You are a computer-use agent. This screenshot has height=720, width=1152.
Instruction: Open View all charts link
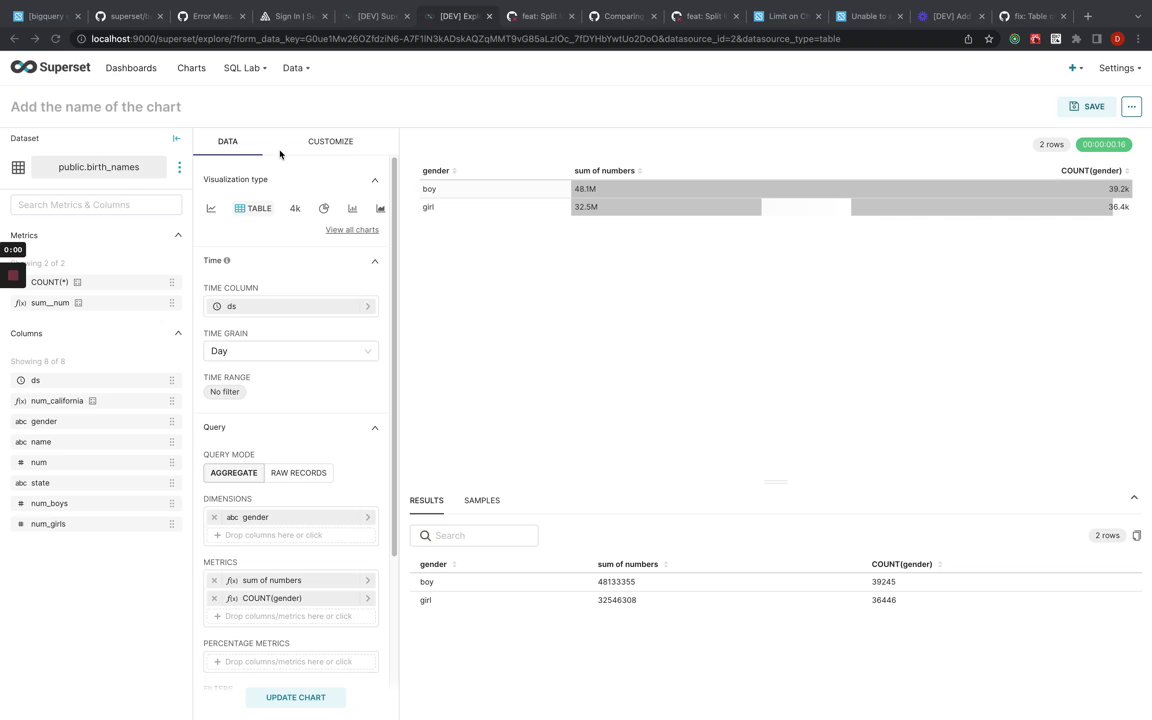point(352,230)
